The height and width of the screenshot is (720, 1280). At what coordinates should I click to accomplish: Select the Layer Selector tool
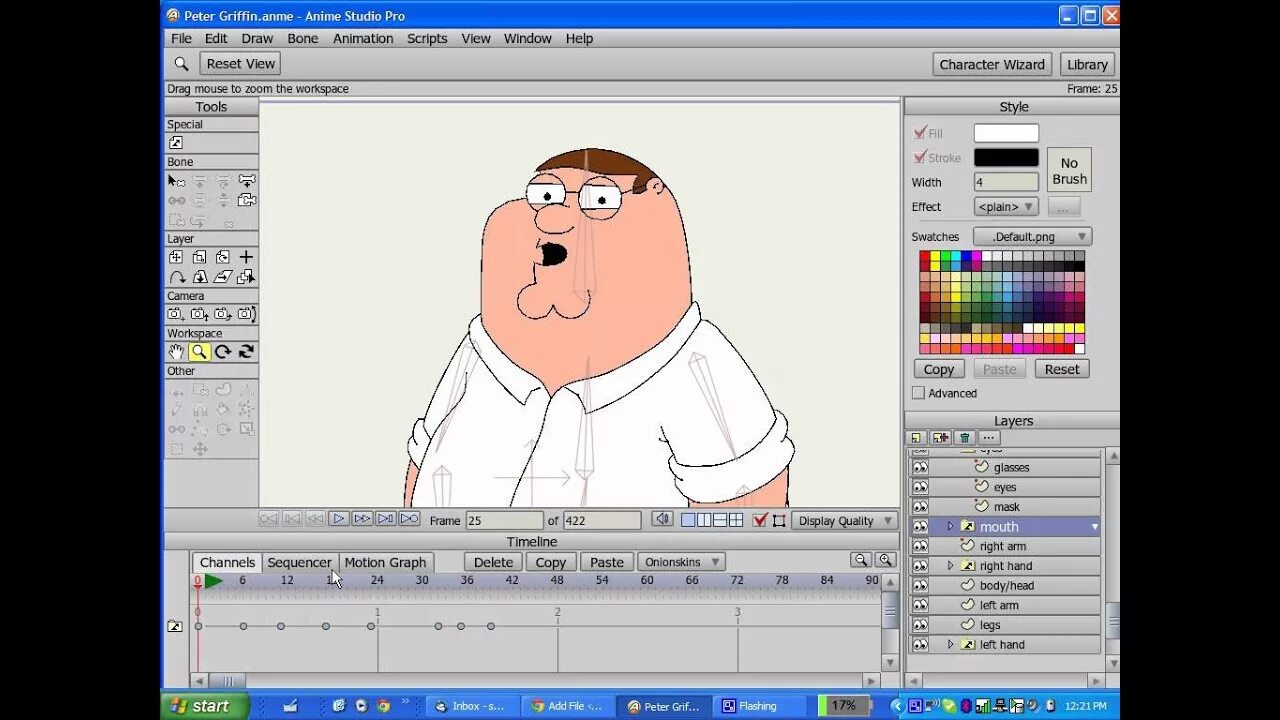click(246, 277)
